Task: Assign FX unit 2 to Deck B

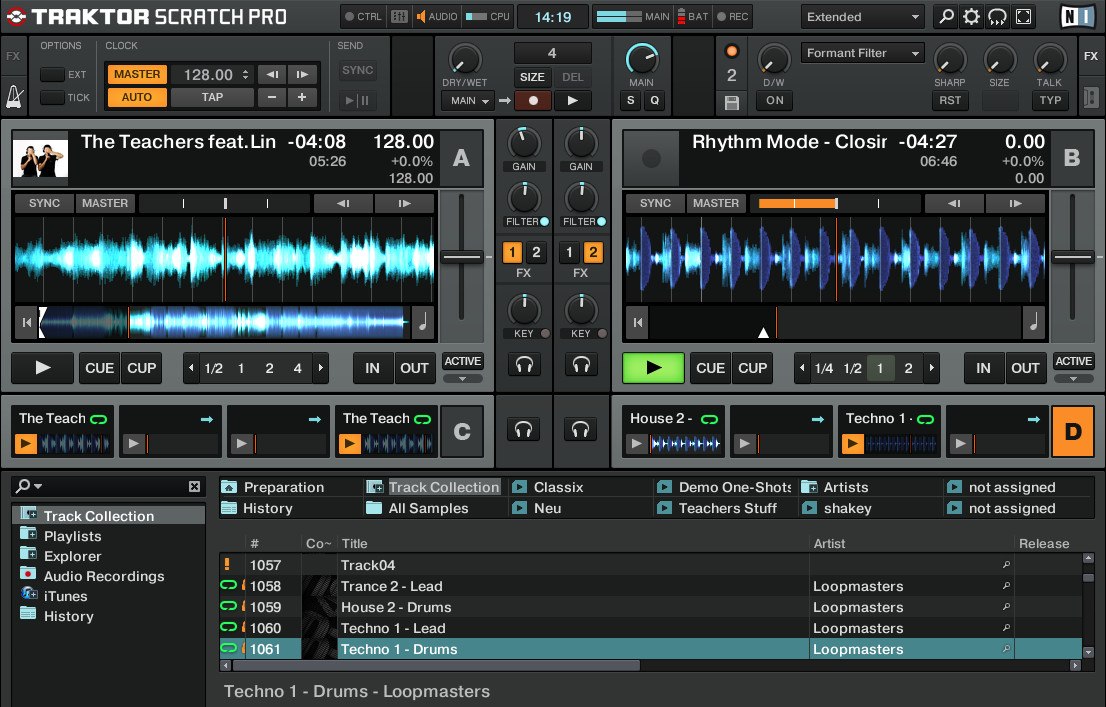Action: (x=593, y=252)
